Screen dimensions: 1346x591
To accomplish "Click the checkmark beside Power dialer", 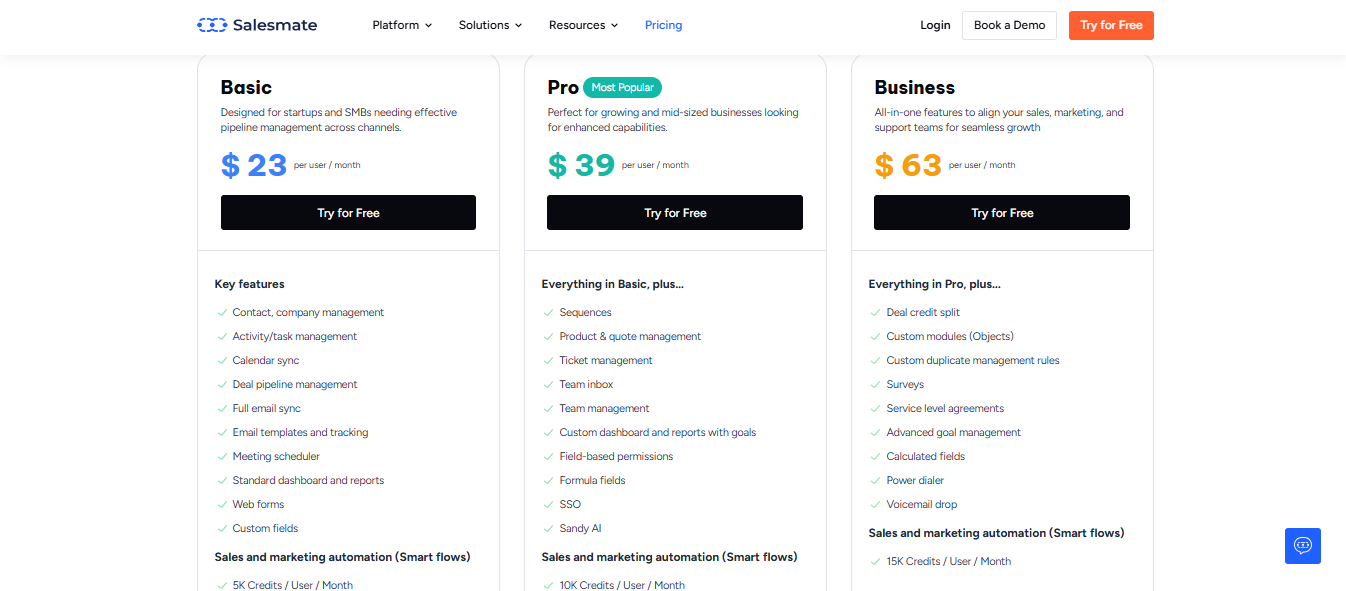I will click(x=875, y=480).
